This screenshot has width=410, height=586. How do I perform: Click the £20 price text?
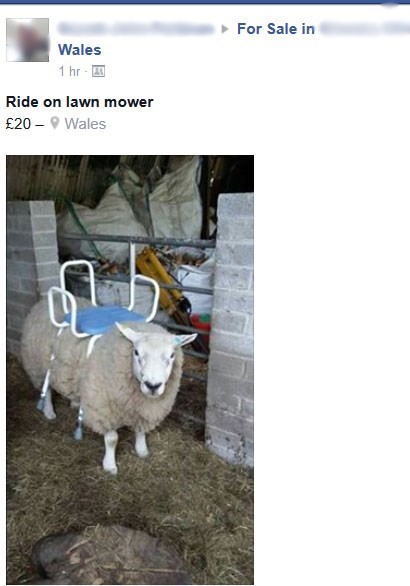(18, 124)
